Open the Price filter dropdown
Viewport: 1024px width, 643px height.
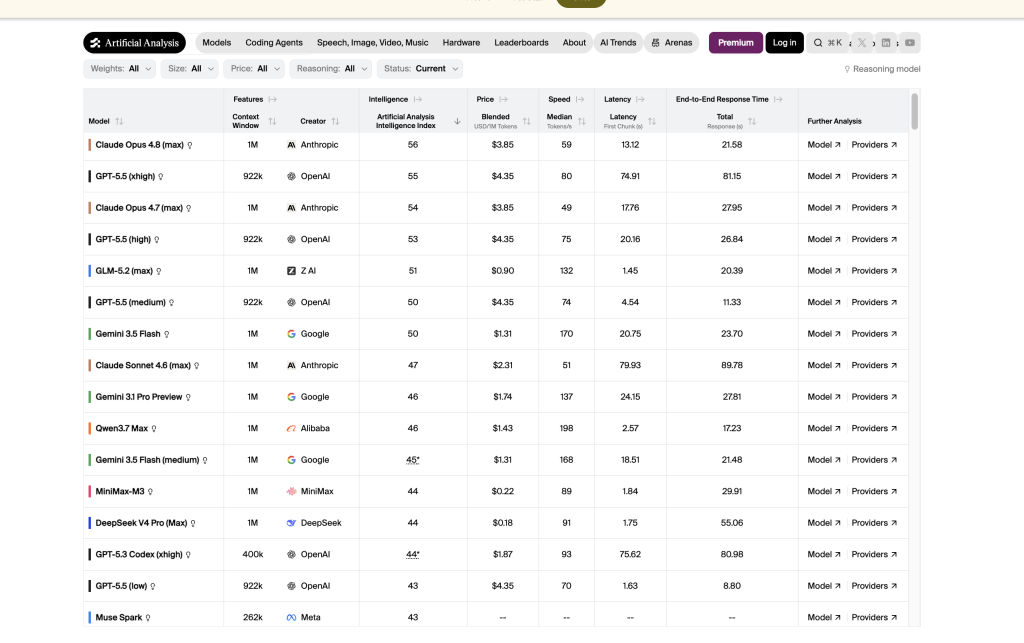pos(254,69)
